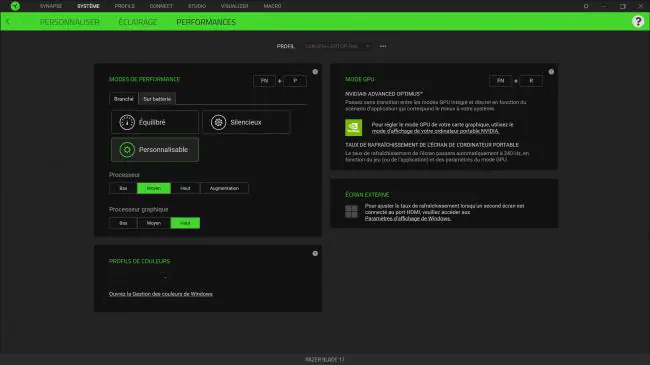Viewport: 650px width, 365px height.
Task: Select the Silencieux performance mode
Action: click(x=246, y=122)
